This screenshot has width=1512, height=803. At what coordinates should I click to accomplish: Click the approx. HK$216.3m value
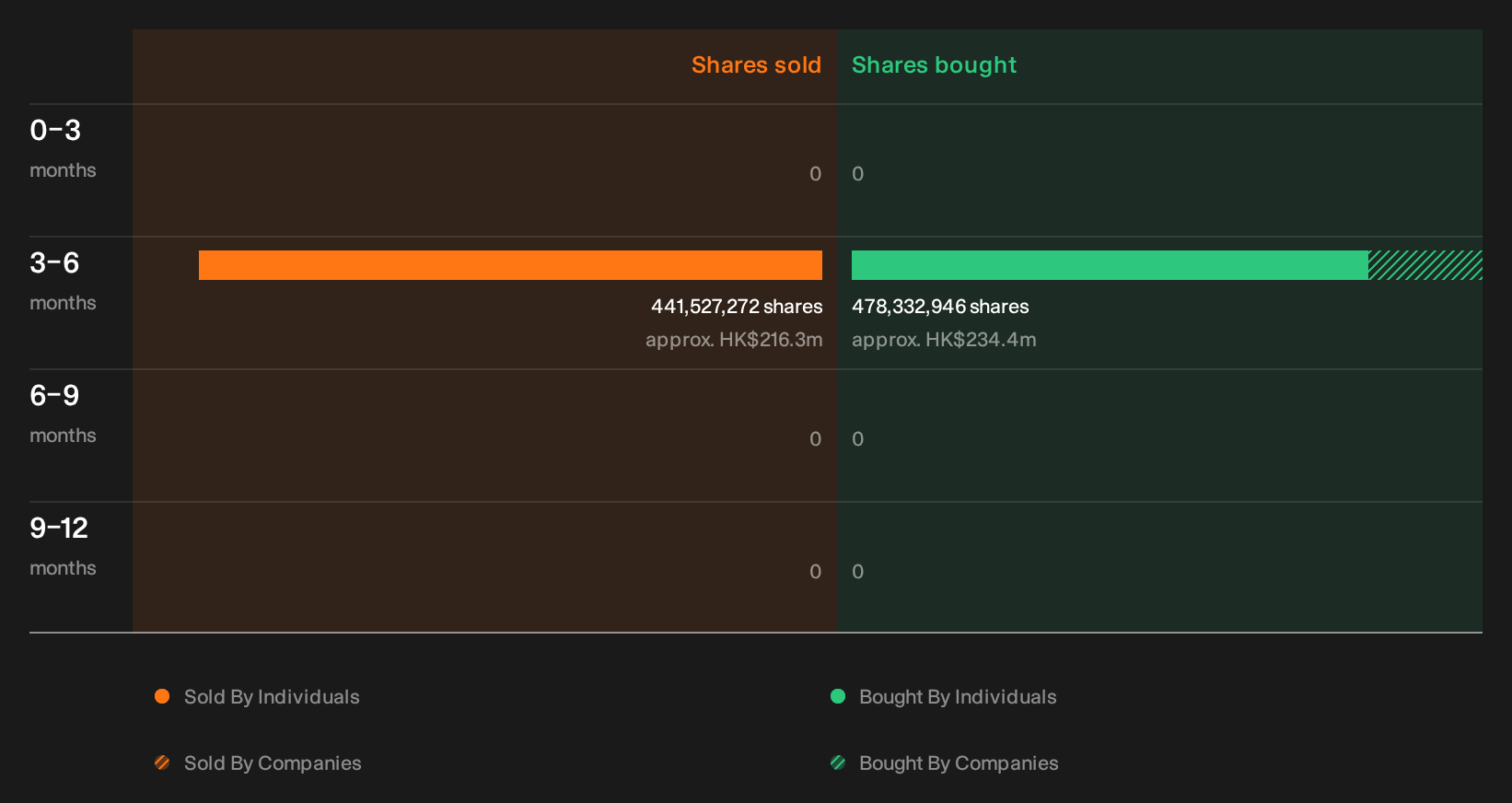click(734, 340)
